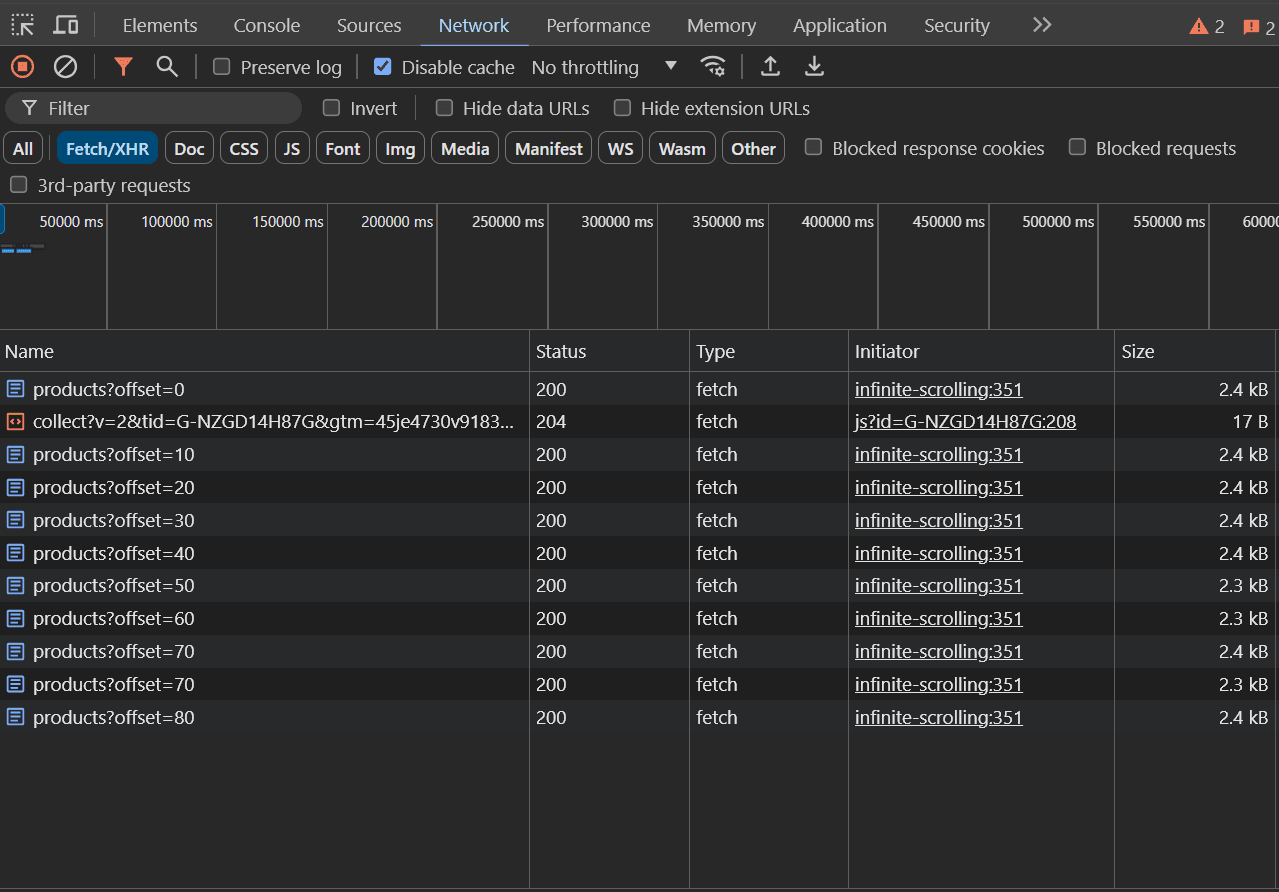Stop recording network log

click(x=22, y=67)
